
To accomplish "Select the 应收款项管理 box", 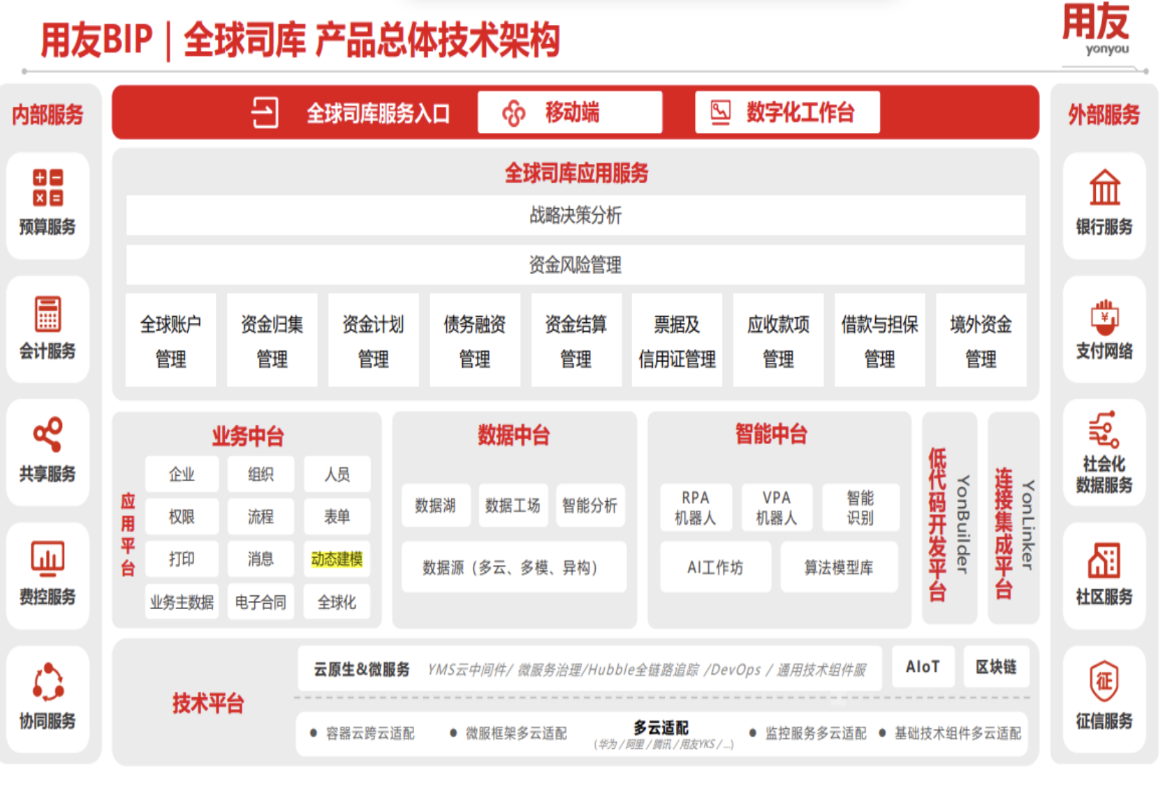I will [x=779, y=341].
